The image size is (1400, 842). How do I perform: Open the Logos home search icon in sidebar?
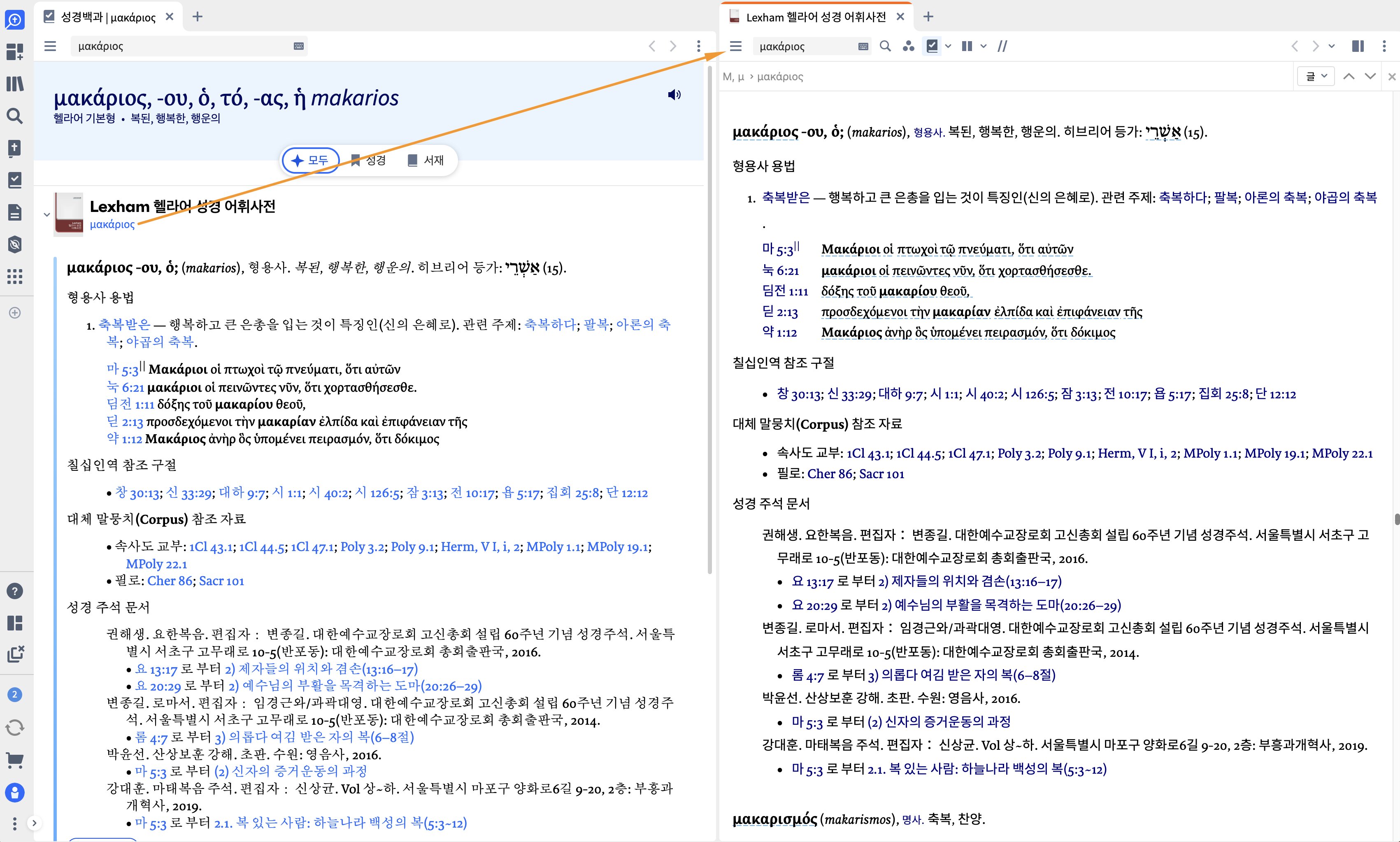click(15, 20)
